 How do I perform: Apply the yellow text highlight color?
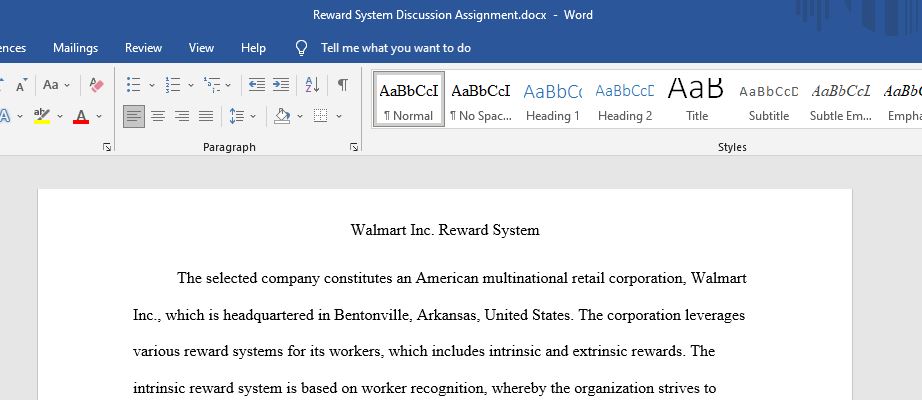coord(42,116)
